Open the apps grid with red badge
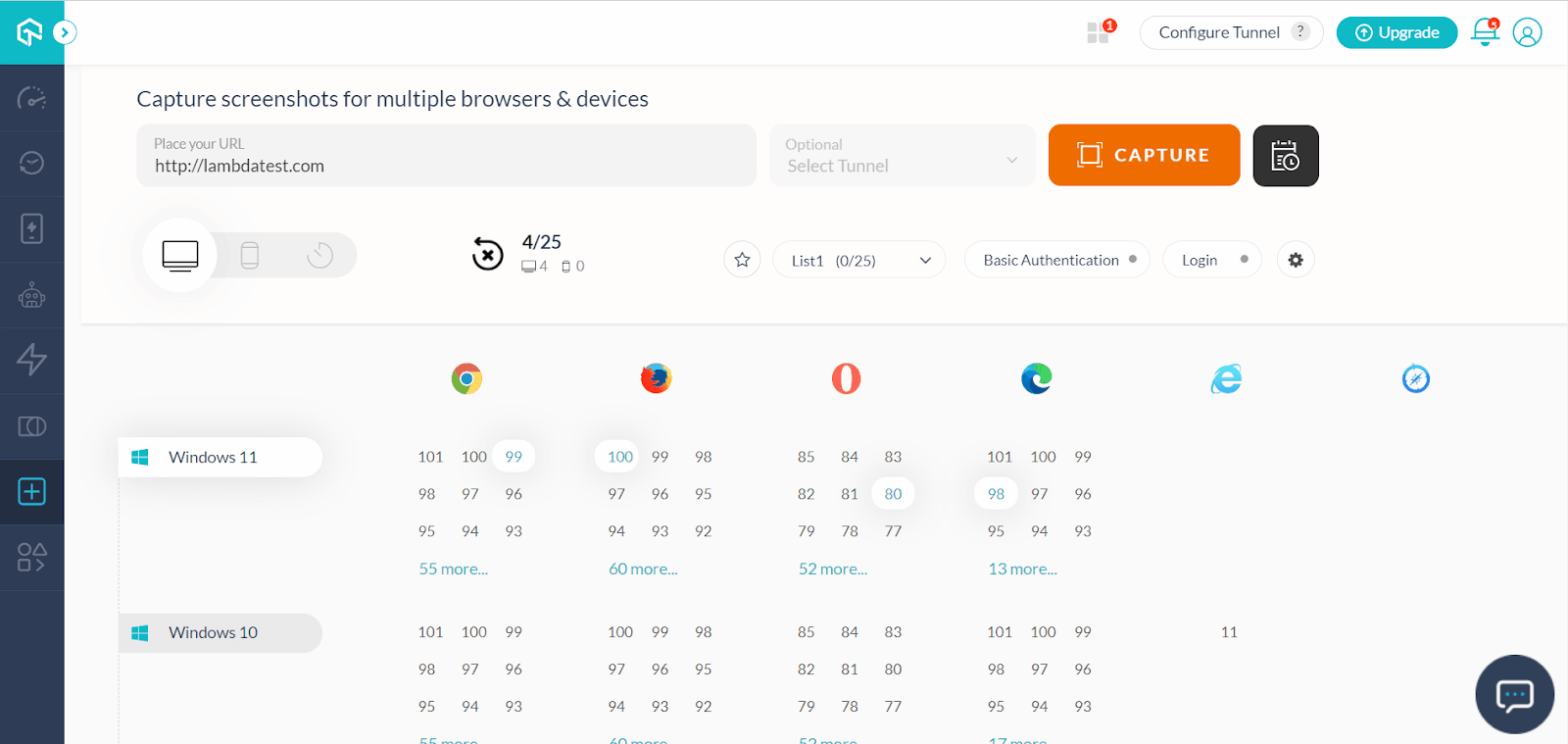Screen dimensions: 1568x744 [x=1100, y=32]
